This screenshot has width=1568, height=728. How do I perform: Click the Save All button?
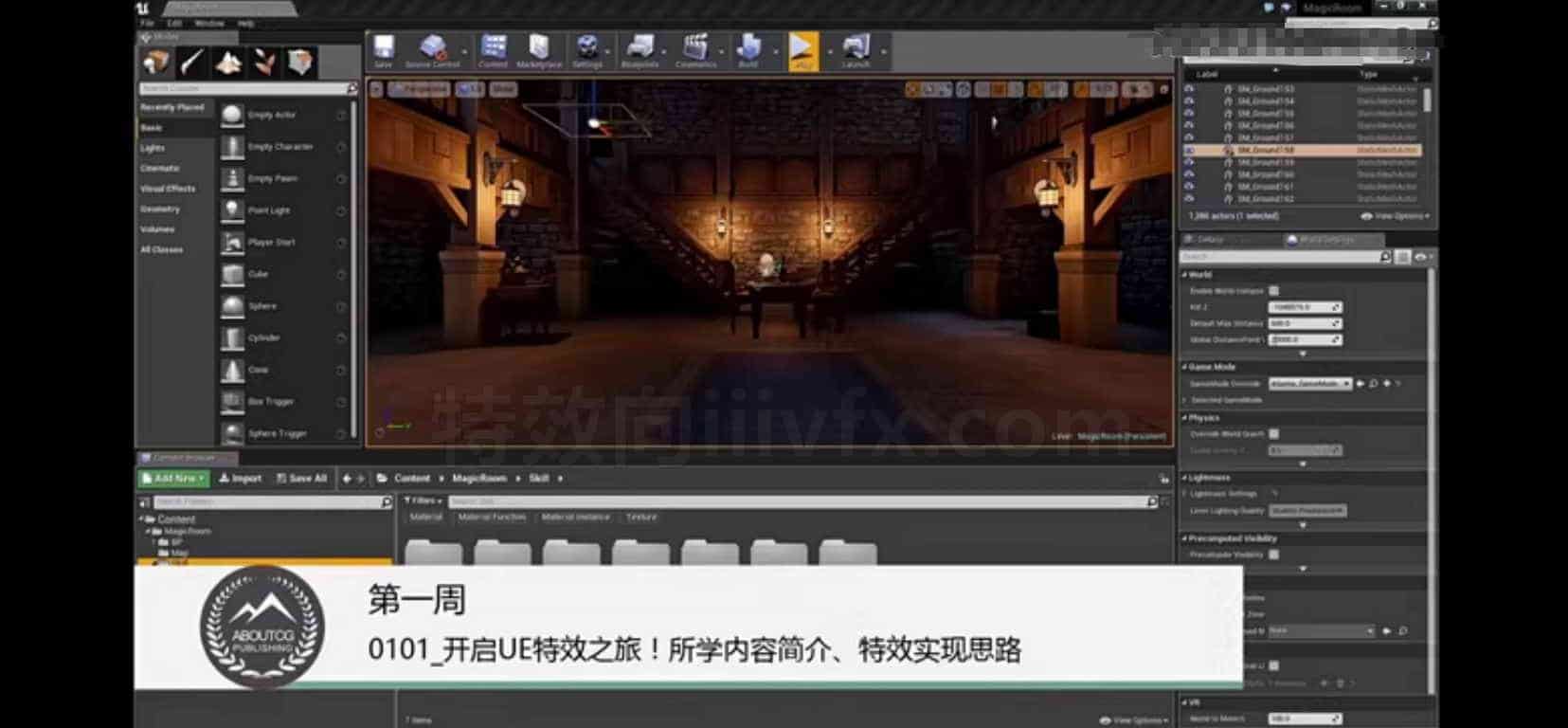click(x=301, y=479)
